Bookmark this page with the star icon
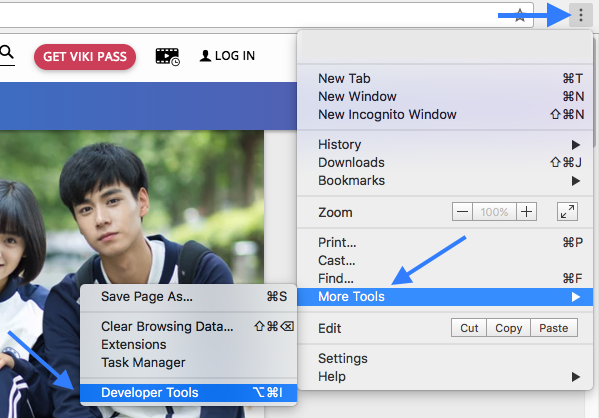The width and height of the screenshot is (599, 418). click(520, 15)
